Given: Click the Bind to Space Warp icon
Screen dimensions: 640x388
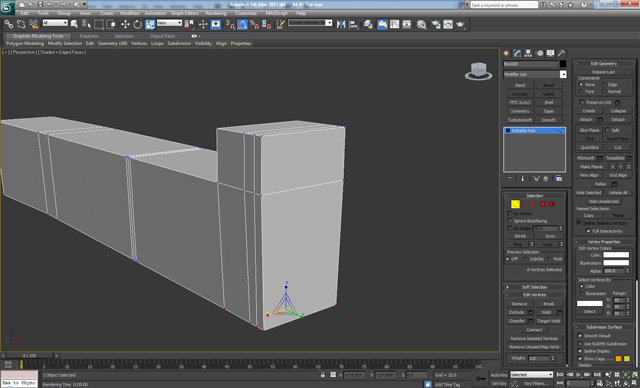Looking at the screenshot, I should [x=34, y=24].
